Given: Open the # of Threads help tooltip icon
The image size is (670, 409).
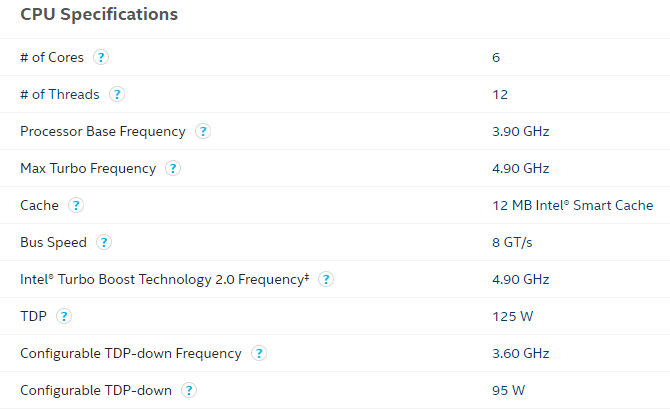Looking at the screenshot, I should tap(117, 94).
